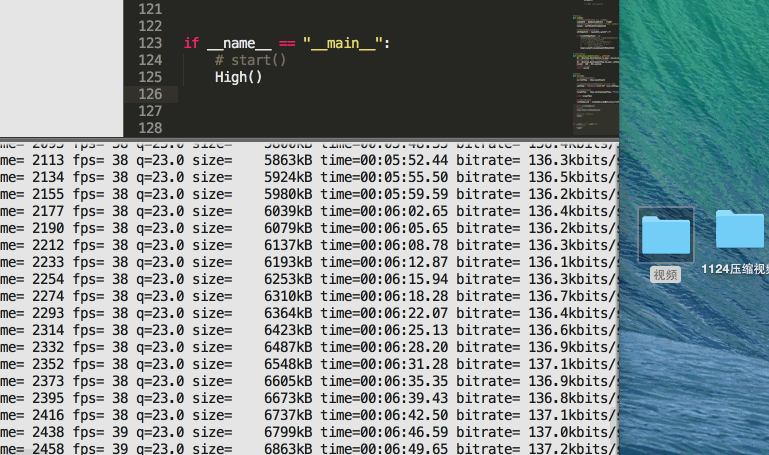Click the 1124压缩视频 folder name label
This screenshot has width=769, height=455.
[x=735, y=269]
